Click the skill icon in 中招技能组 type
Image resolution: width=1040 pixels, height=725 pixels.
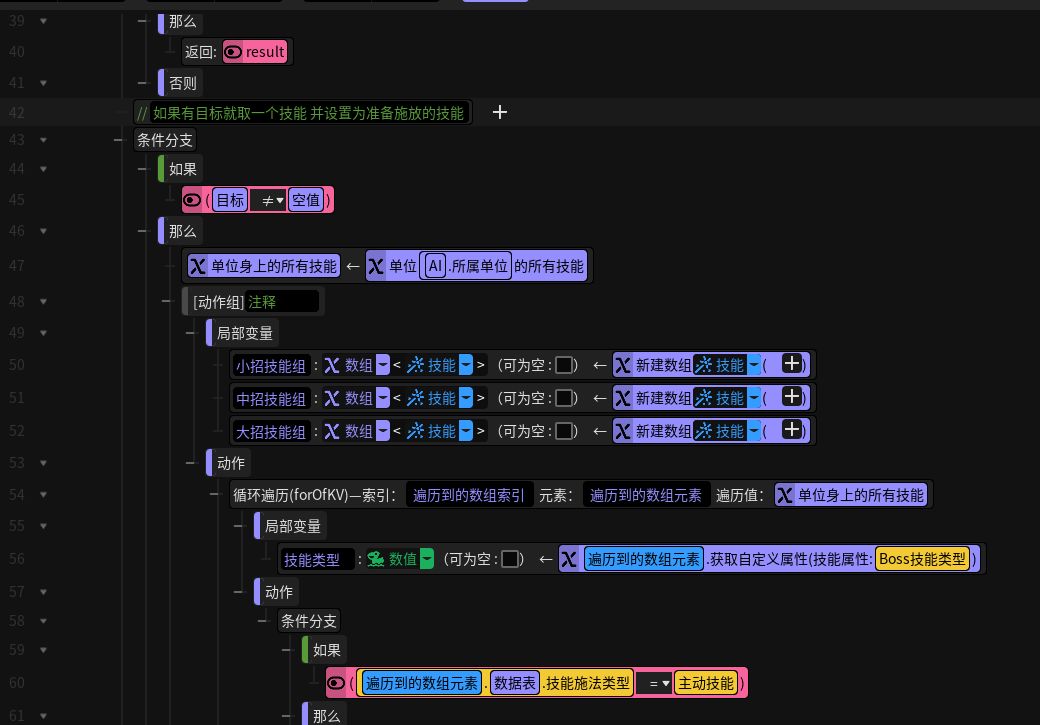click(x=415, y=398)
